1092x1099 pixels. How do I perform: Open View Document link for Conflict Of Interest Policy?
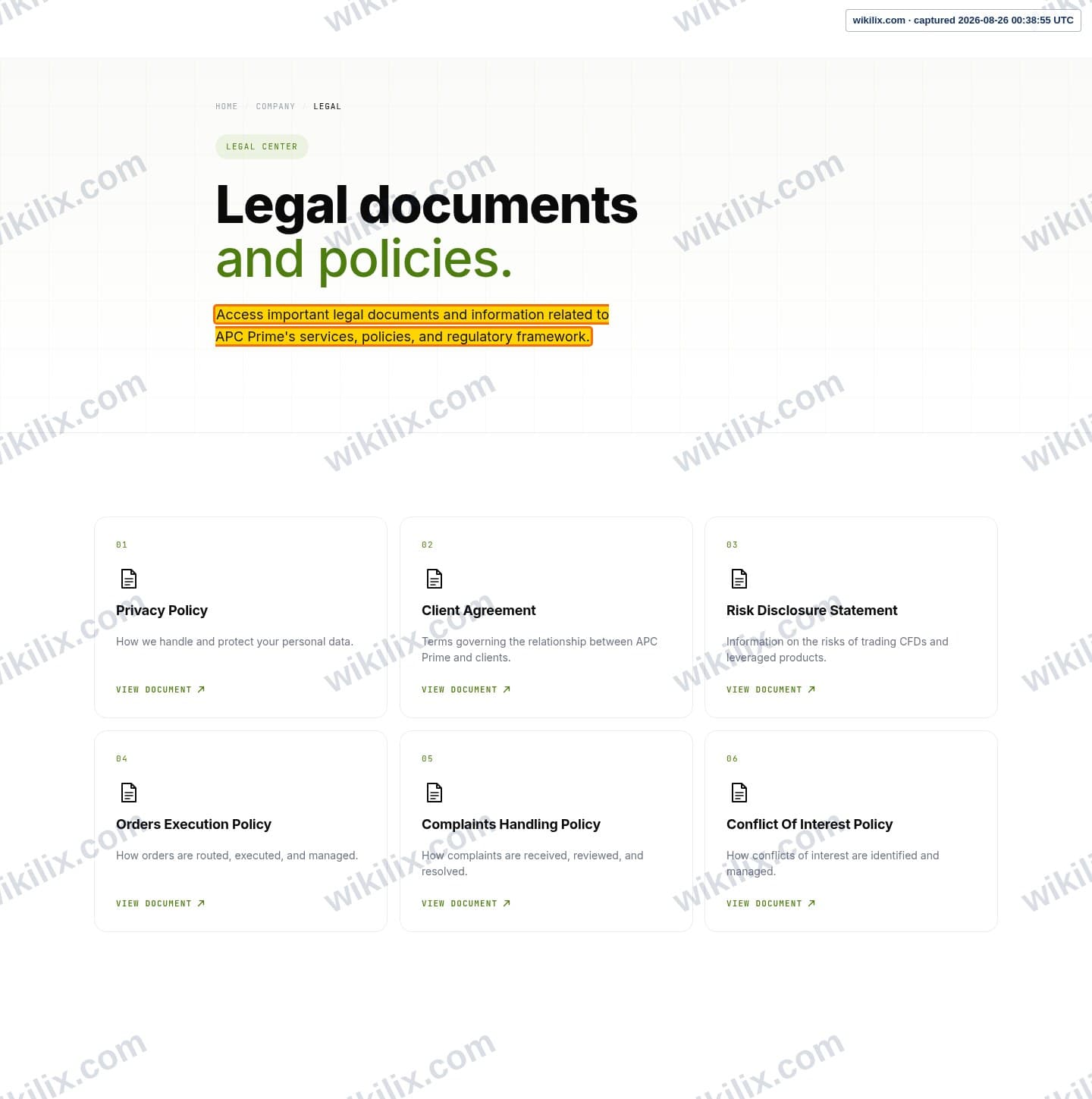click(x=771, y=903)
